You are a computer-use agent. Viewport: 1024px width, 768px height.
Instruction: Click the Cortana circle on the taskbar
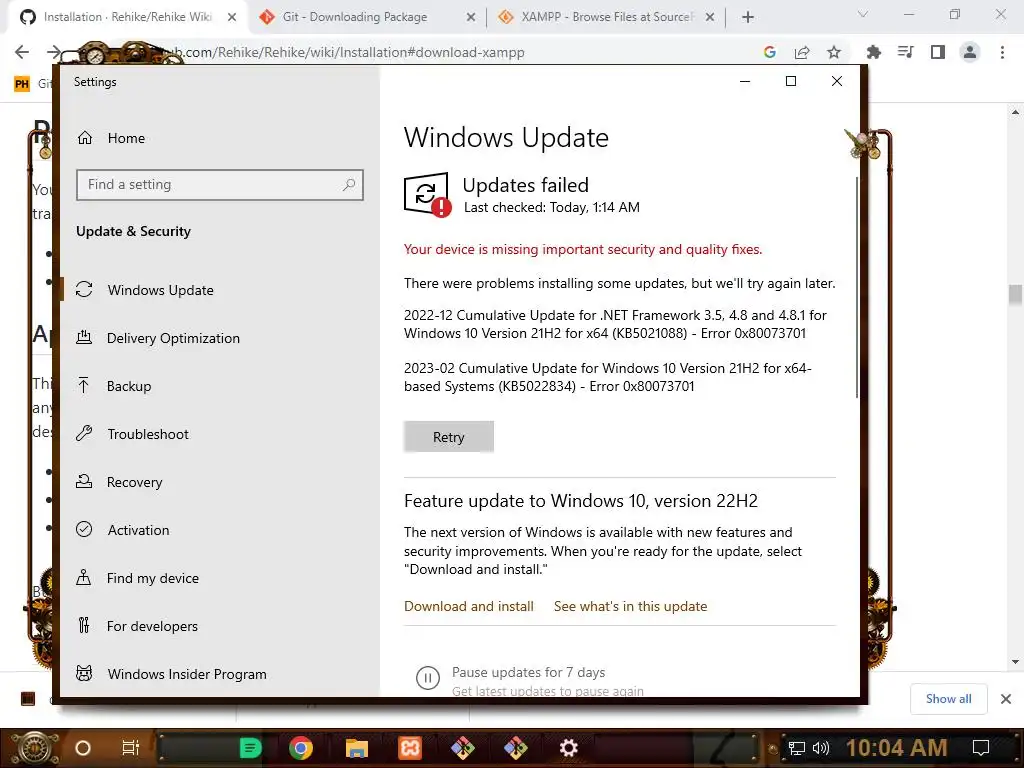83,748
